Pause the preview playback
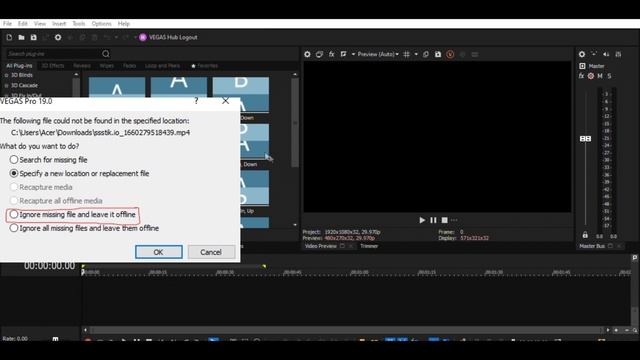Viewport: 640px width, 360px height. click(x=433, y=220)
